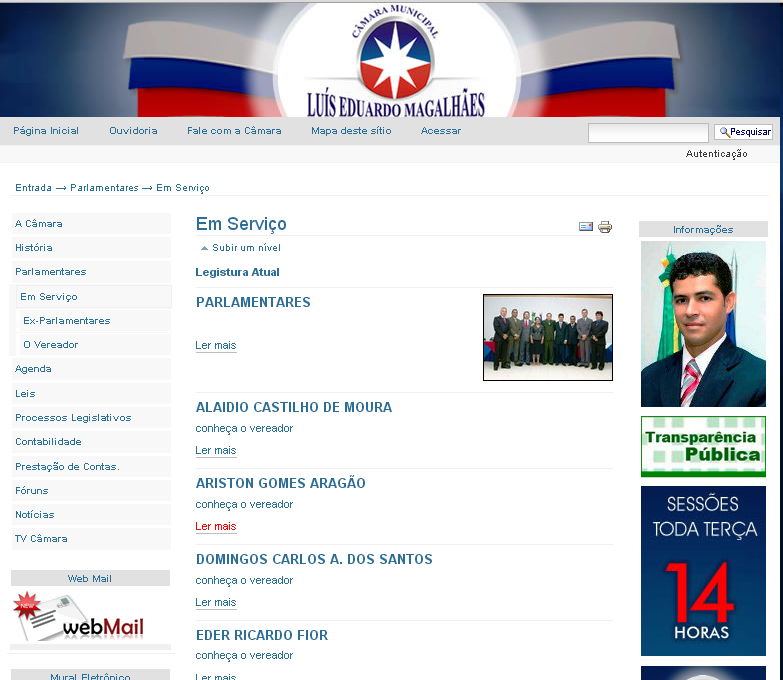The width and height of the screenshot is (783, 680).
Task: Open Parlamentares in the left sidebar
Action: 51,272
